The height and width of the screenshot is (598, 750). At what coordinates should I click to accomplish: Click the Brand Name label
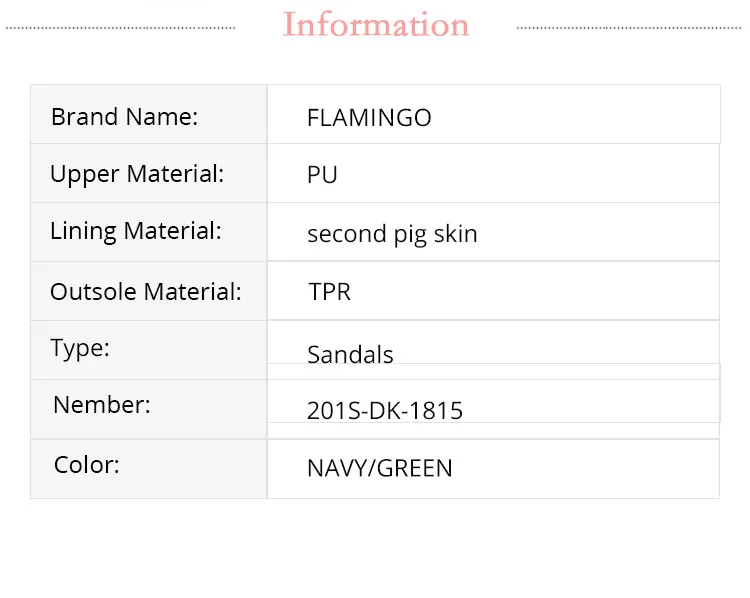(124, 116)
